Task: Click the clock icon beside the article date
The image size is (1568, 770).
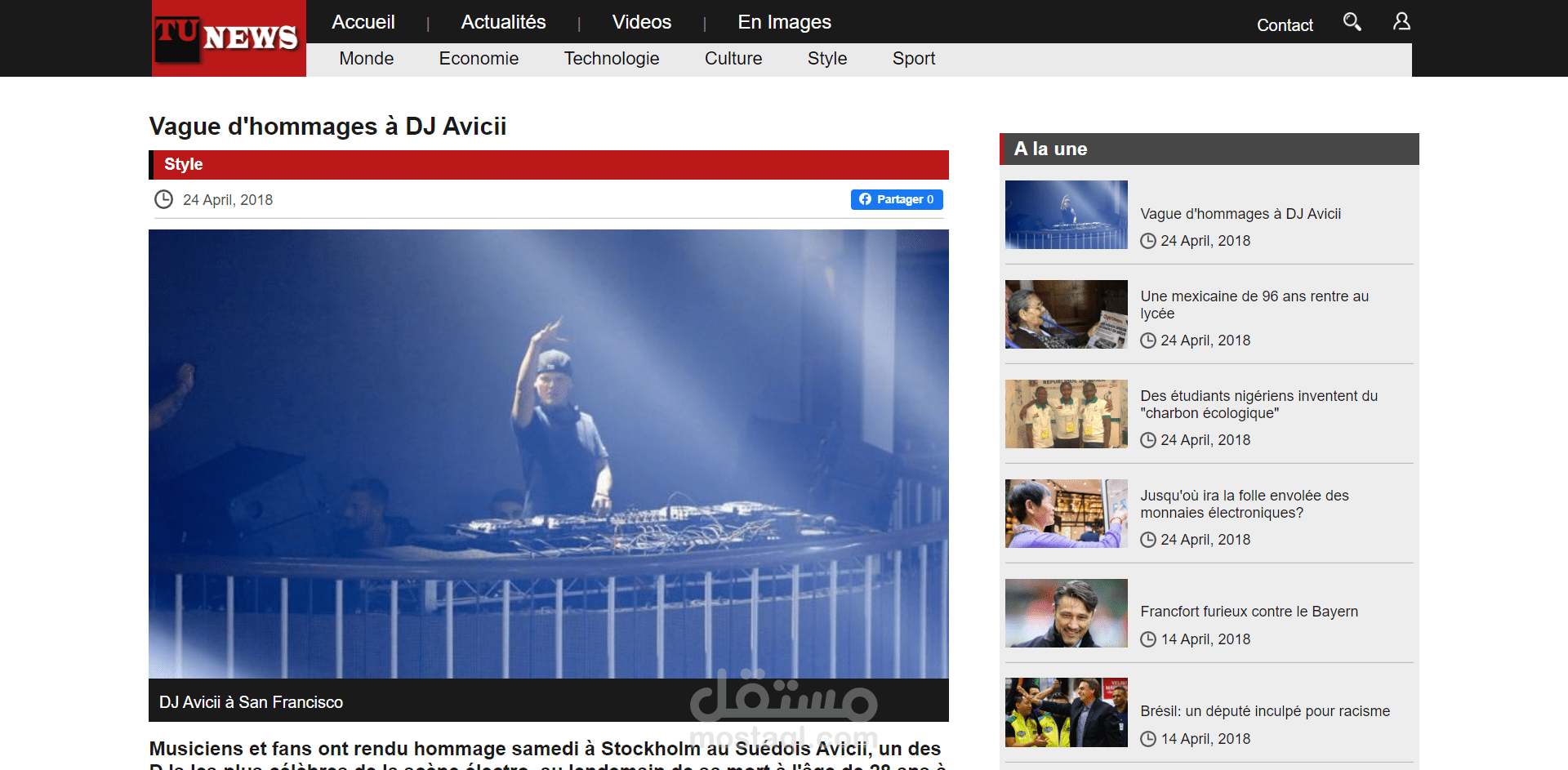Action: pos(163,199)
